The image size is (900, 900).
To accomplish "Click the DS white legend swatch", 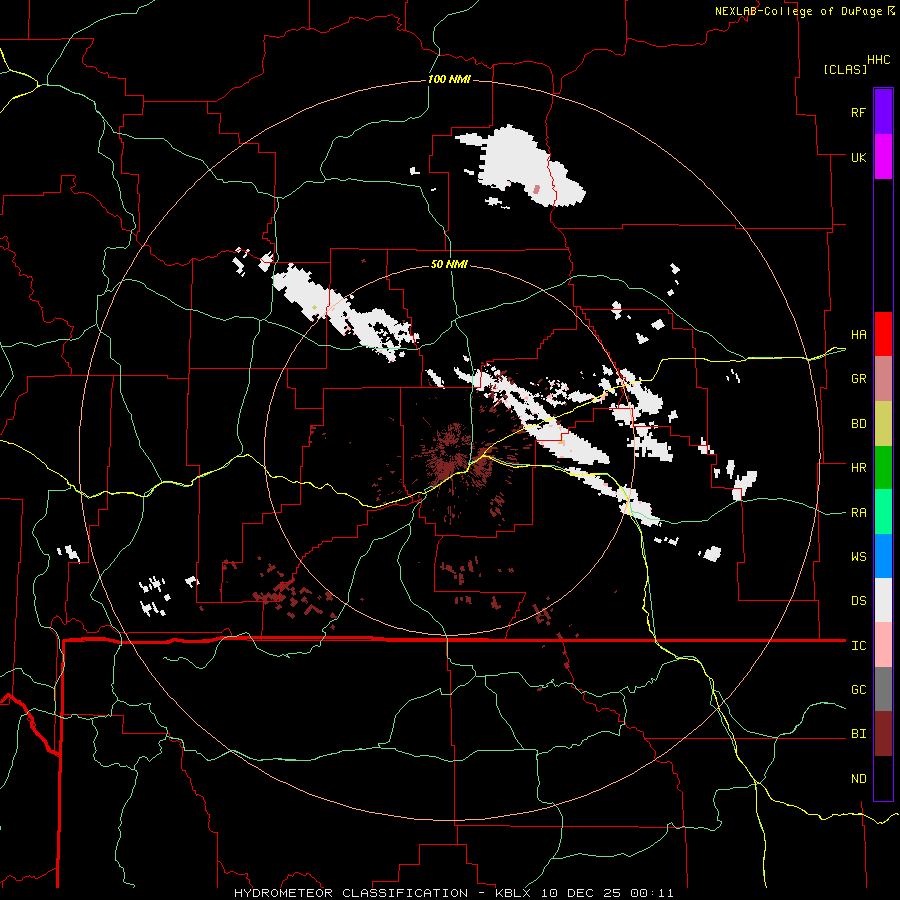I will click(x=883, y=600).
